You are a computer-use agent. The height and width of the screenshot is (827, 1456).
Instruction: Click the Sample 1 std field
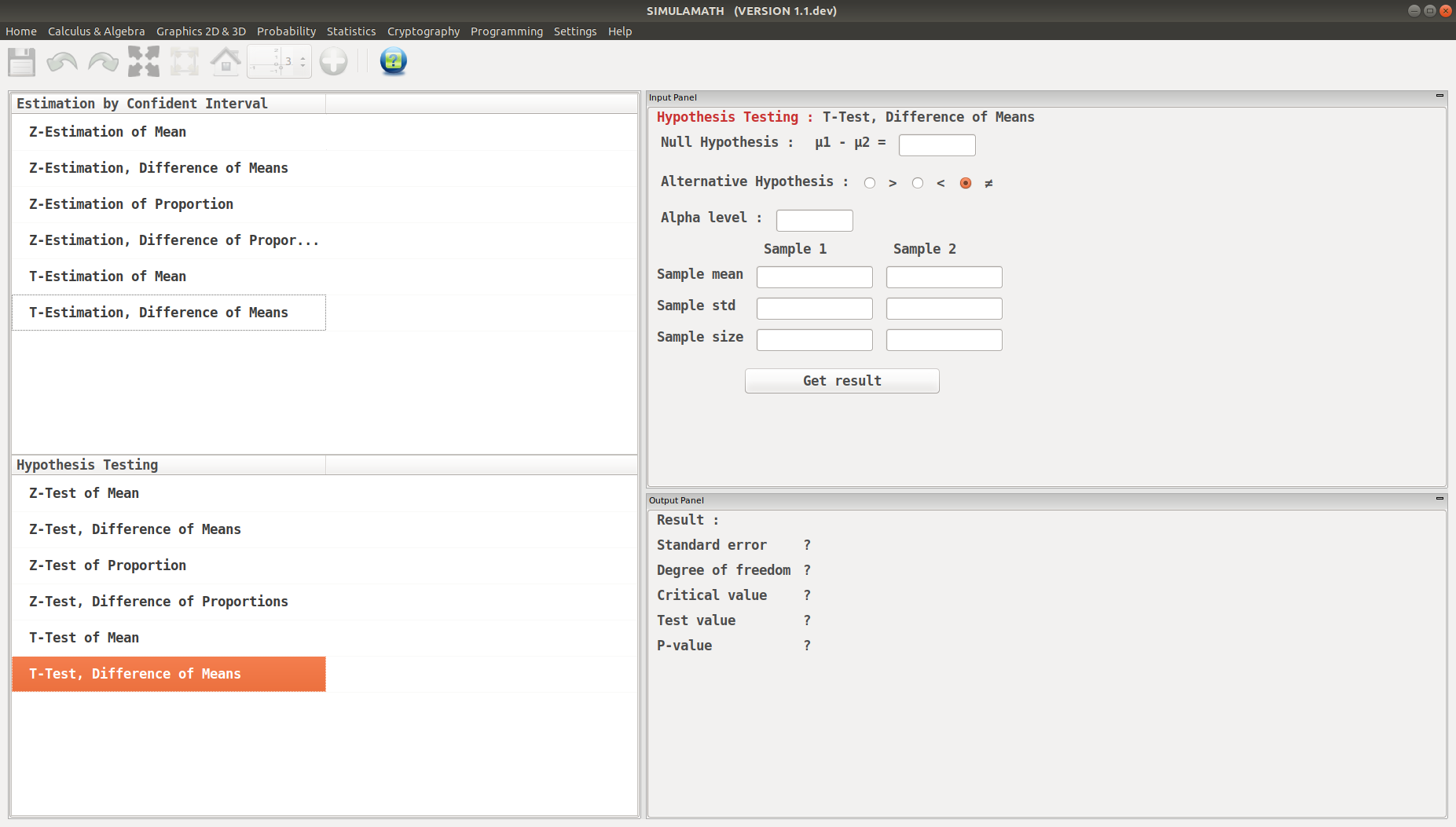point(814,309)
